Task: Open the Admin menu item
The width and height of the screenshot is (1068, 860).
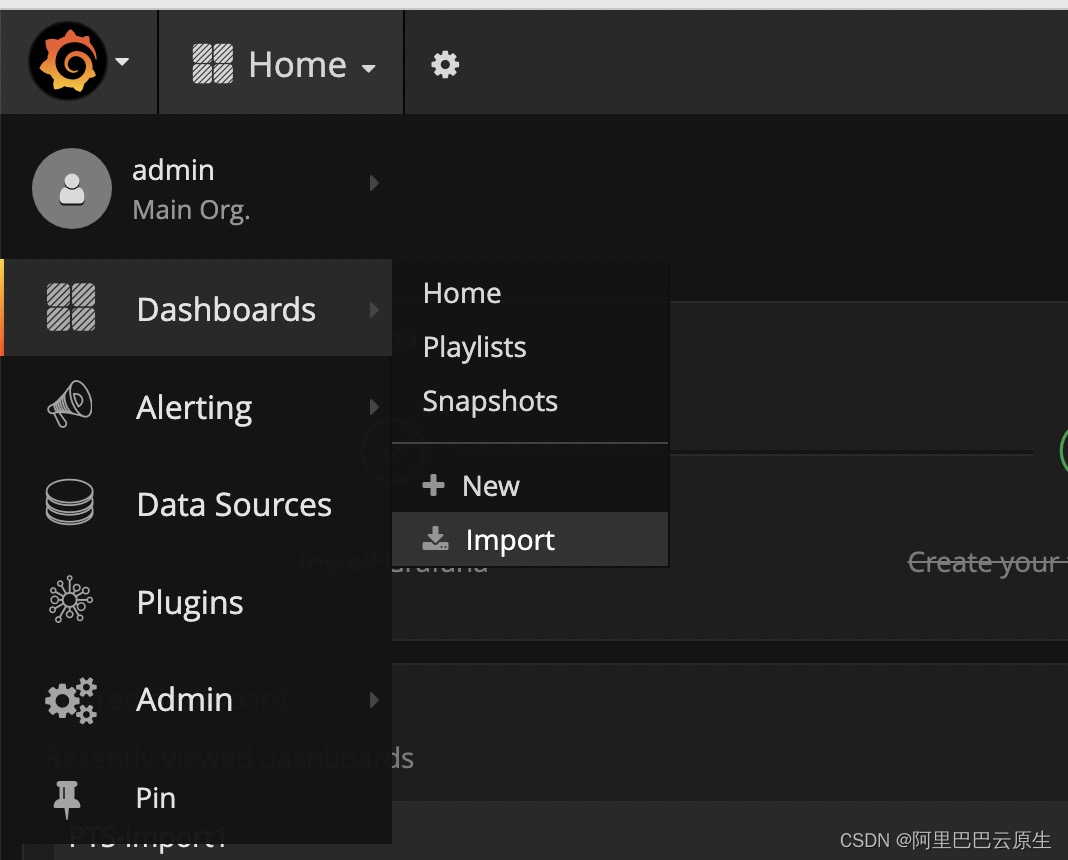Action: (196, 699)
